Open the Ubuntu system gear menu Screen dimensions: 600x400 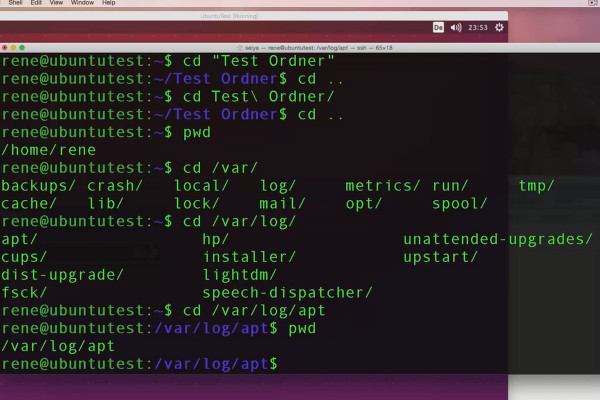[499, 28]
